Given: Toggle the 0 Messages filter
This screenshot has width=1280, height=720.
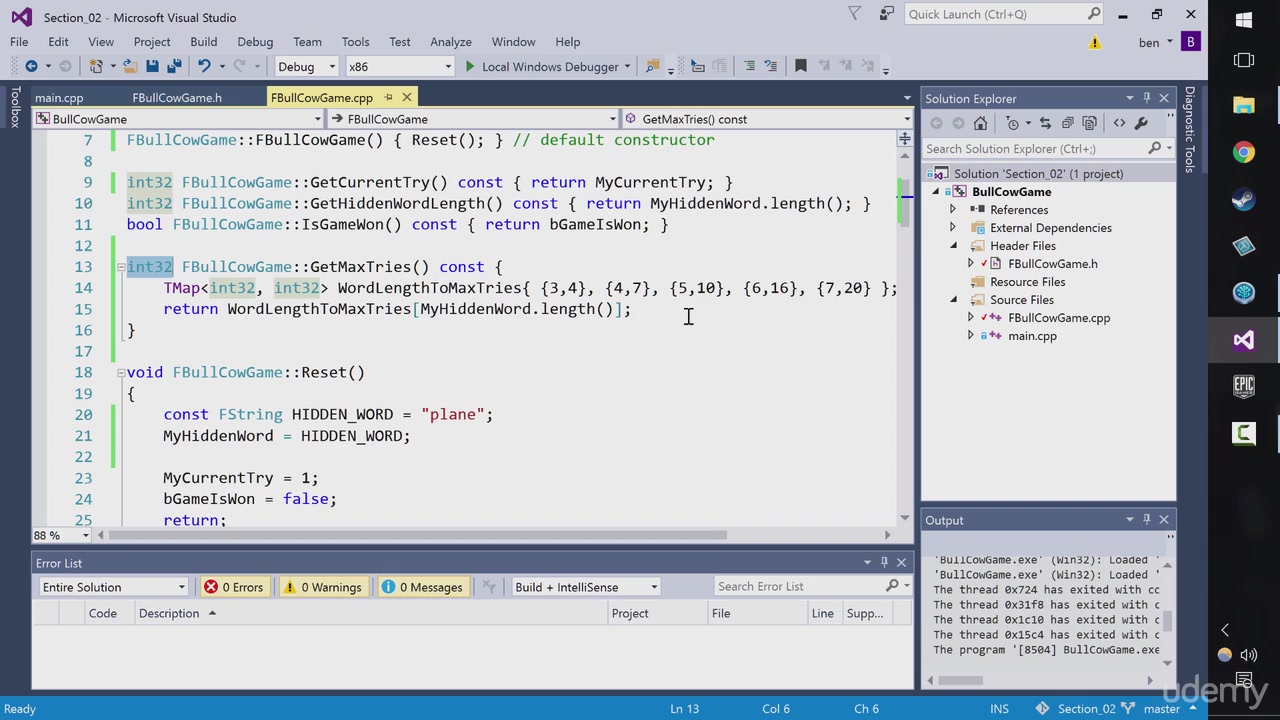Looking at the screenshot, I should [421, 587].
